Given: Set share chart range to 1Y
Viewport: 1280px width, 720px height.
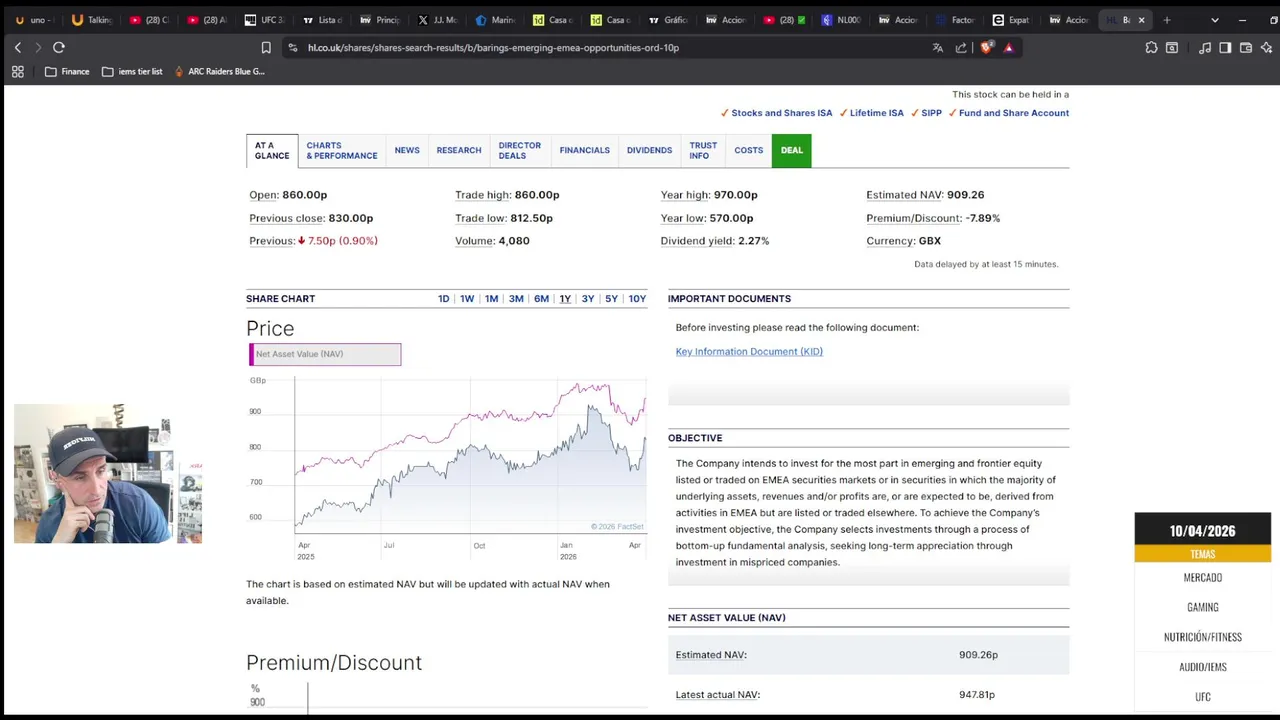Looking at the screenshot, I should click(x=565, y=299).
